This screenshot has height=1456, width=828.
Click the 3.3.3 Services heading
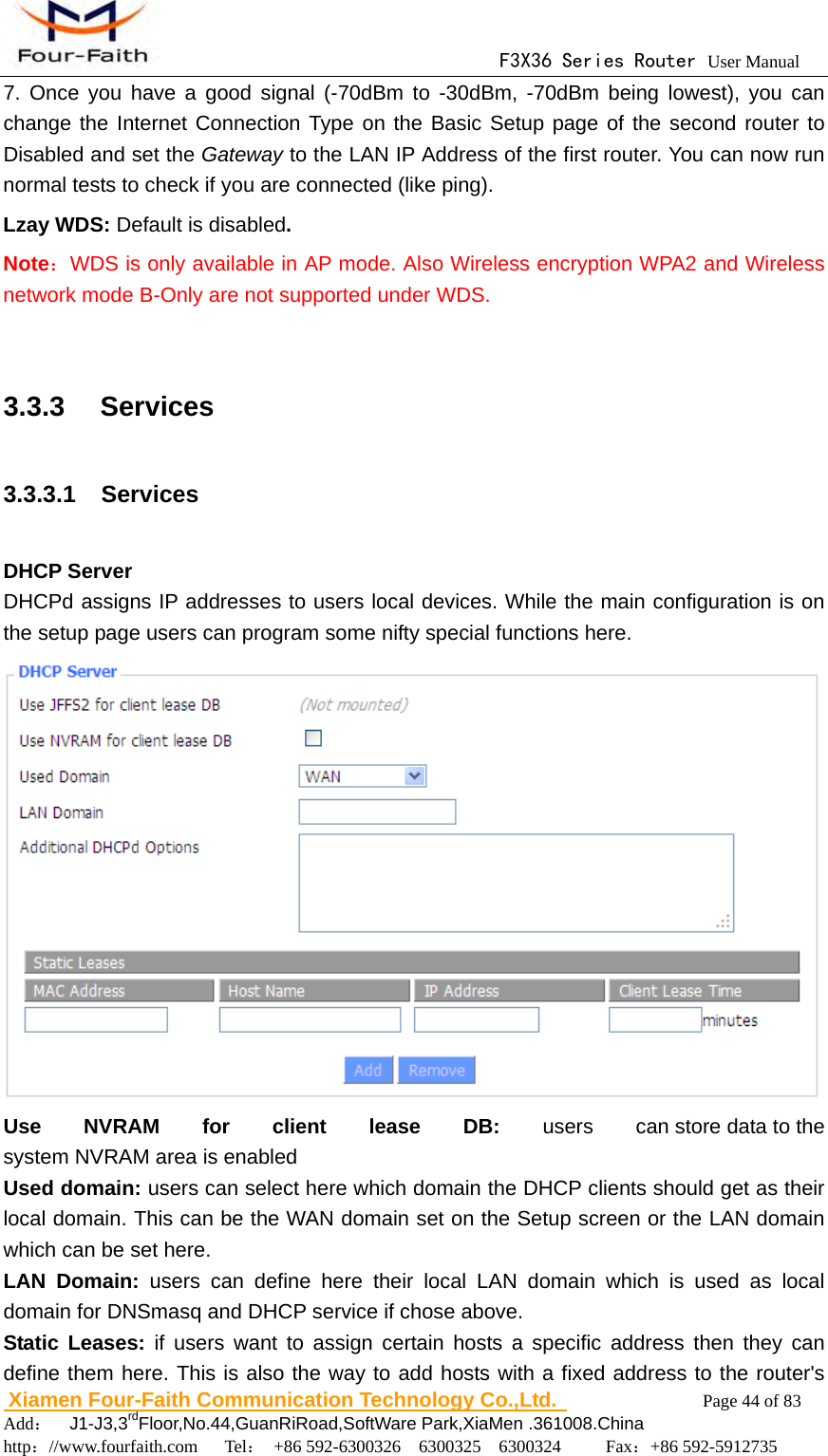(x=107, y=406)
